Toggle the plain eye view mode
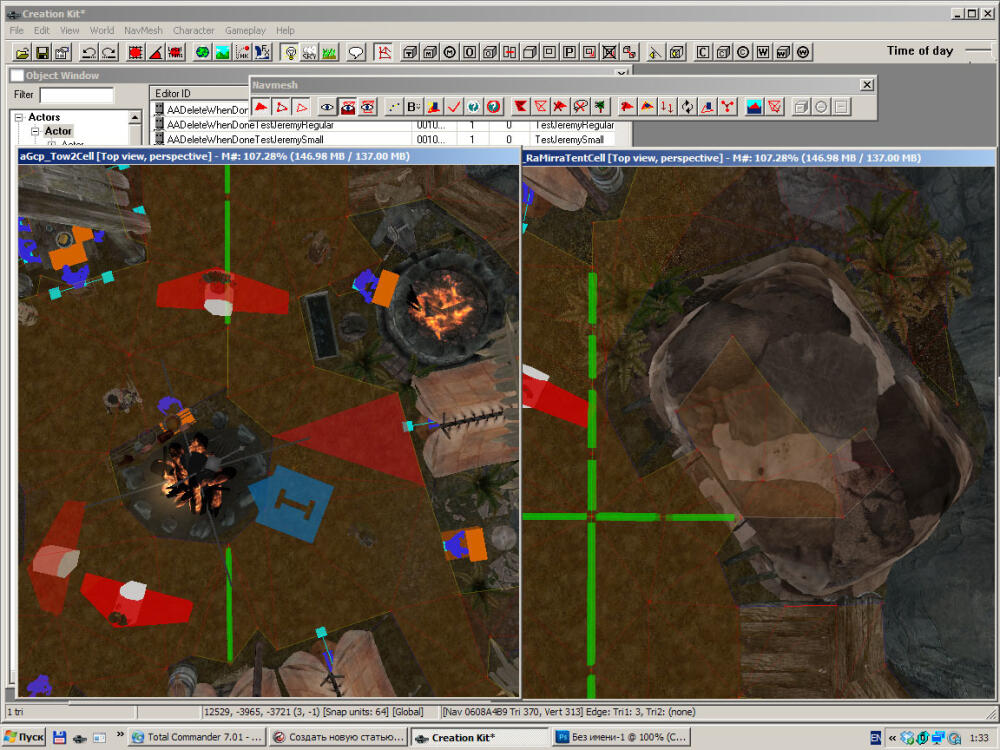Viewport: 1000px width, 750px height. pos(327,107)
